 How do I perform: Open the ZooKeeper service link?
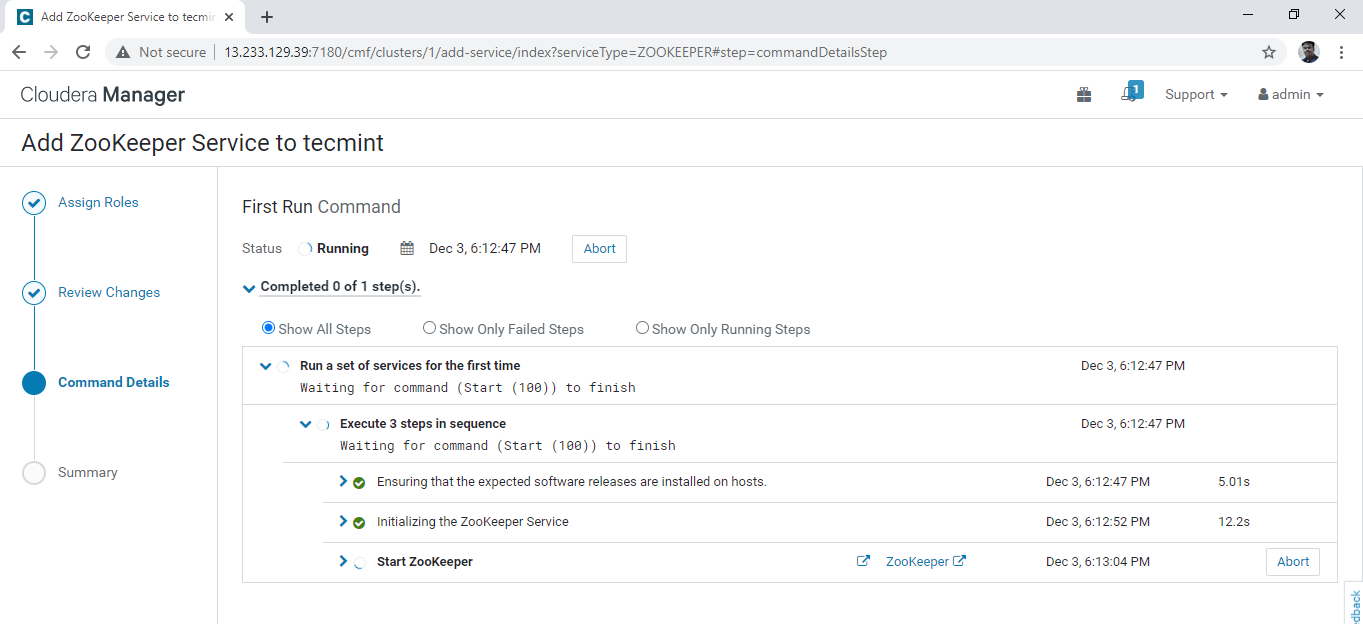tap(917, 561)
